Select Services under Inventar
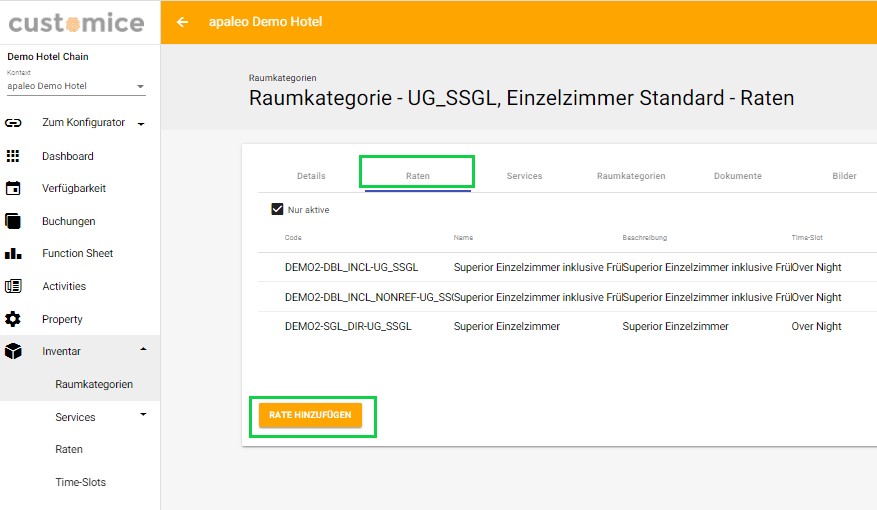 pyautogui.click(x=76, y=417)
